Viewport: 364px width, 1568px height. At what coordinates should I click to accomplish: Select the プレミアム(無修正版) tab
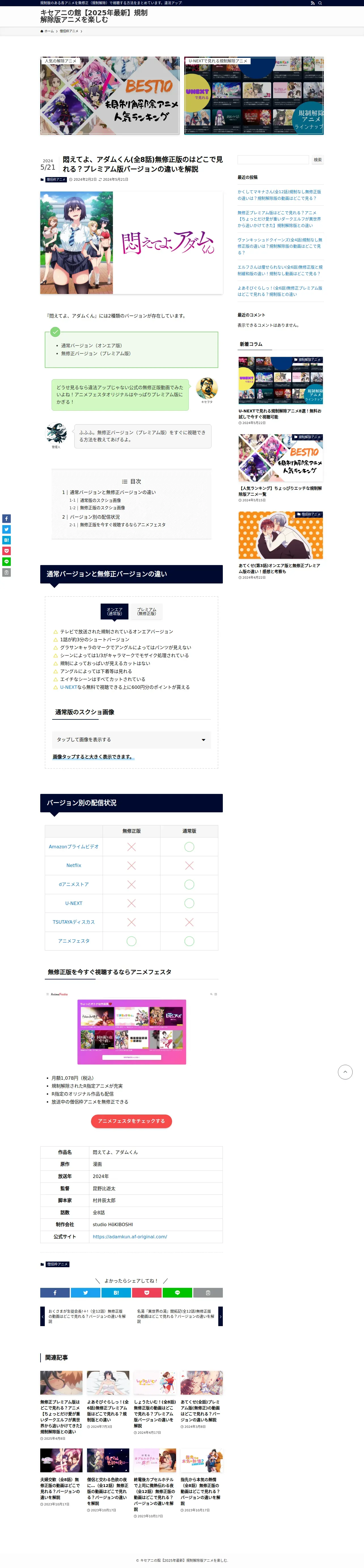point(146,611)
